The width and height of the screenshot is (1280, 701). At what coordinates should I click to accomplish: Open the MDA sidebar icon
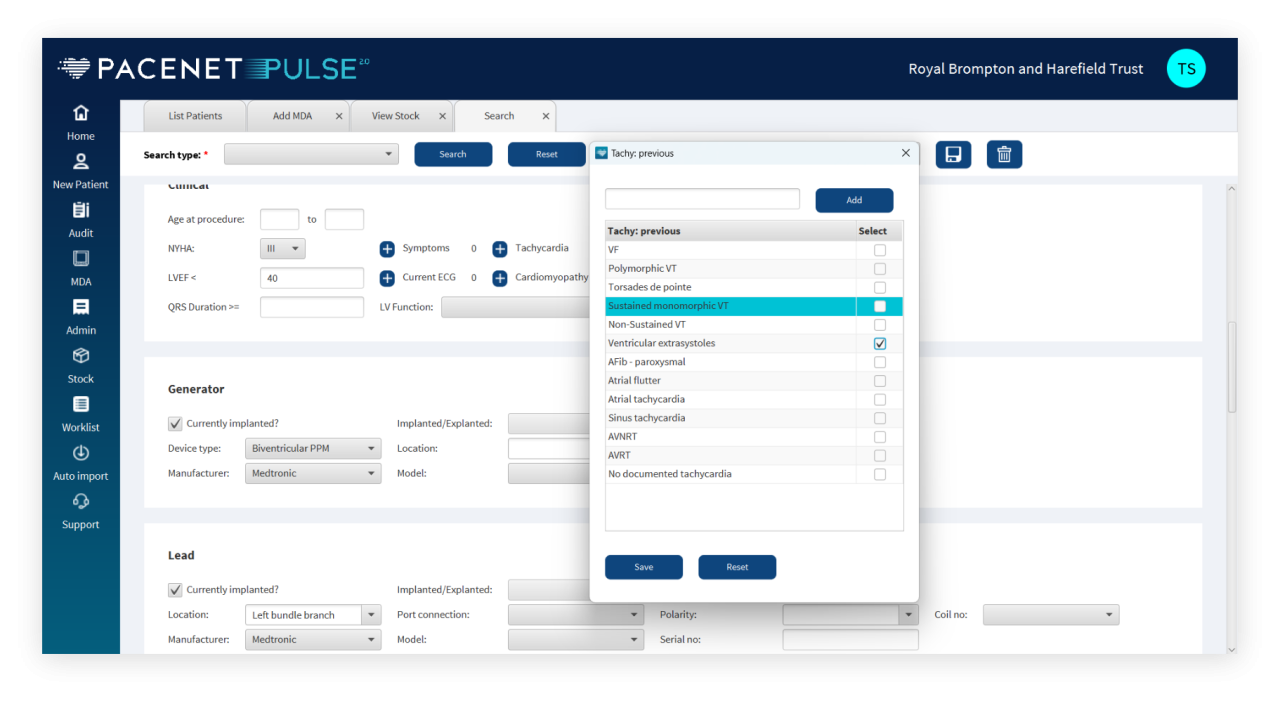[81, 259]
